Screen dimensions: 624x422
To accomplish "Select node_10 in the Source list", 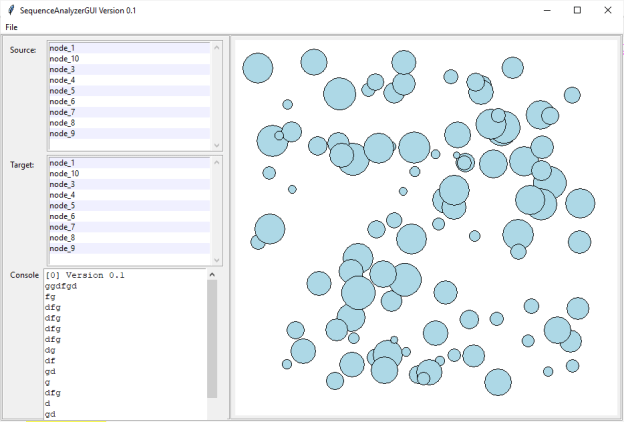I will [65, 59].
